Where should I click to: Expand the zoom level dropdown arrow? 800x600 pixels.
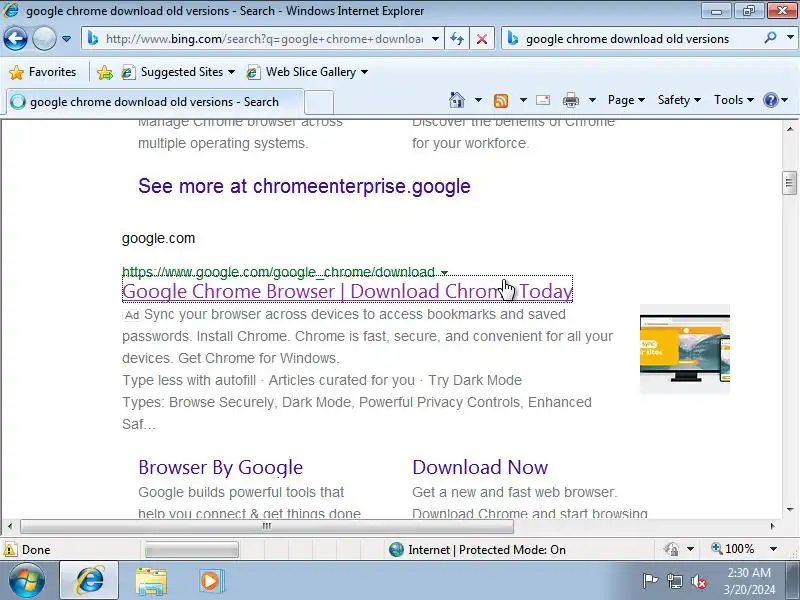click(773, 549)
